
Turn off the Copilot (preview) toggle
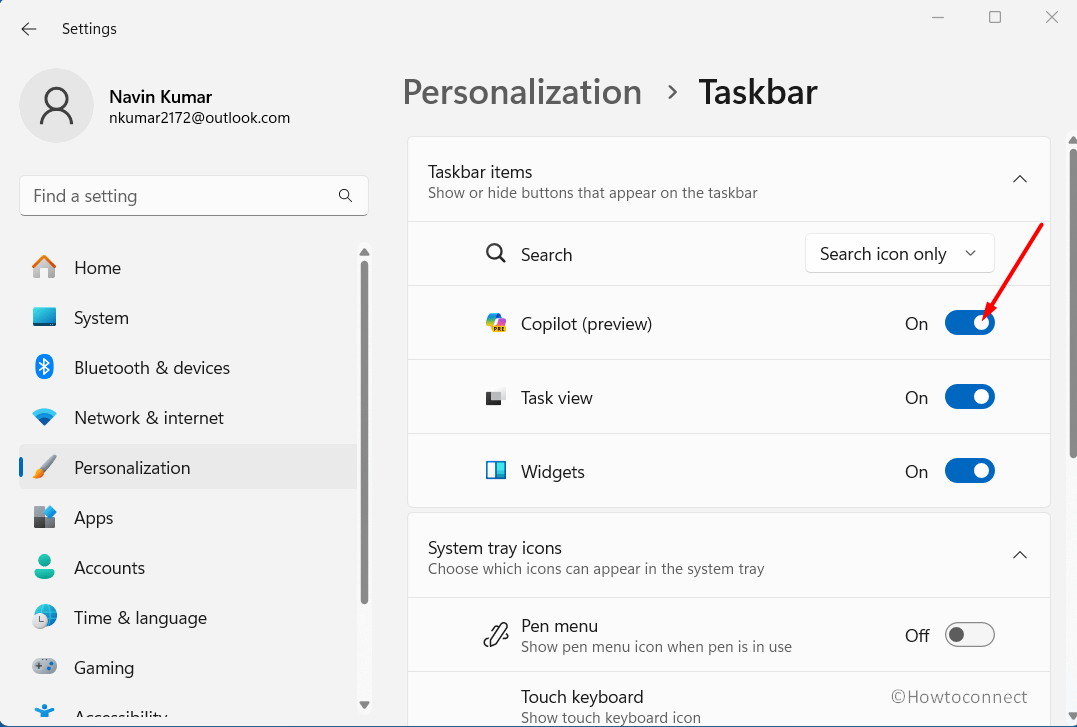[x=969, y=323]
